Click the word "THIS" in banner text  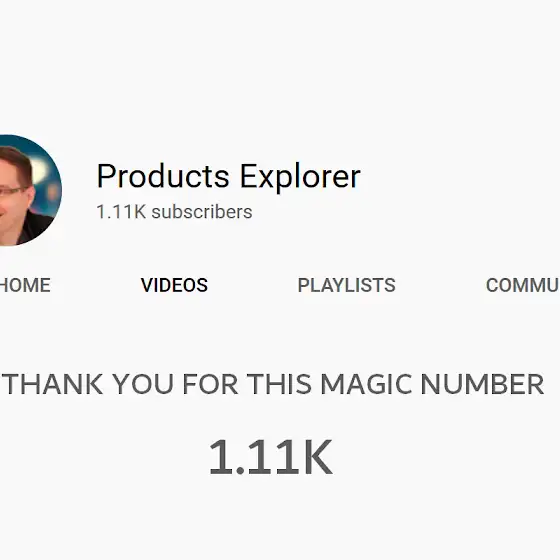click(x=279, y=384)
